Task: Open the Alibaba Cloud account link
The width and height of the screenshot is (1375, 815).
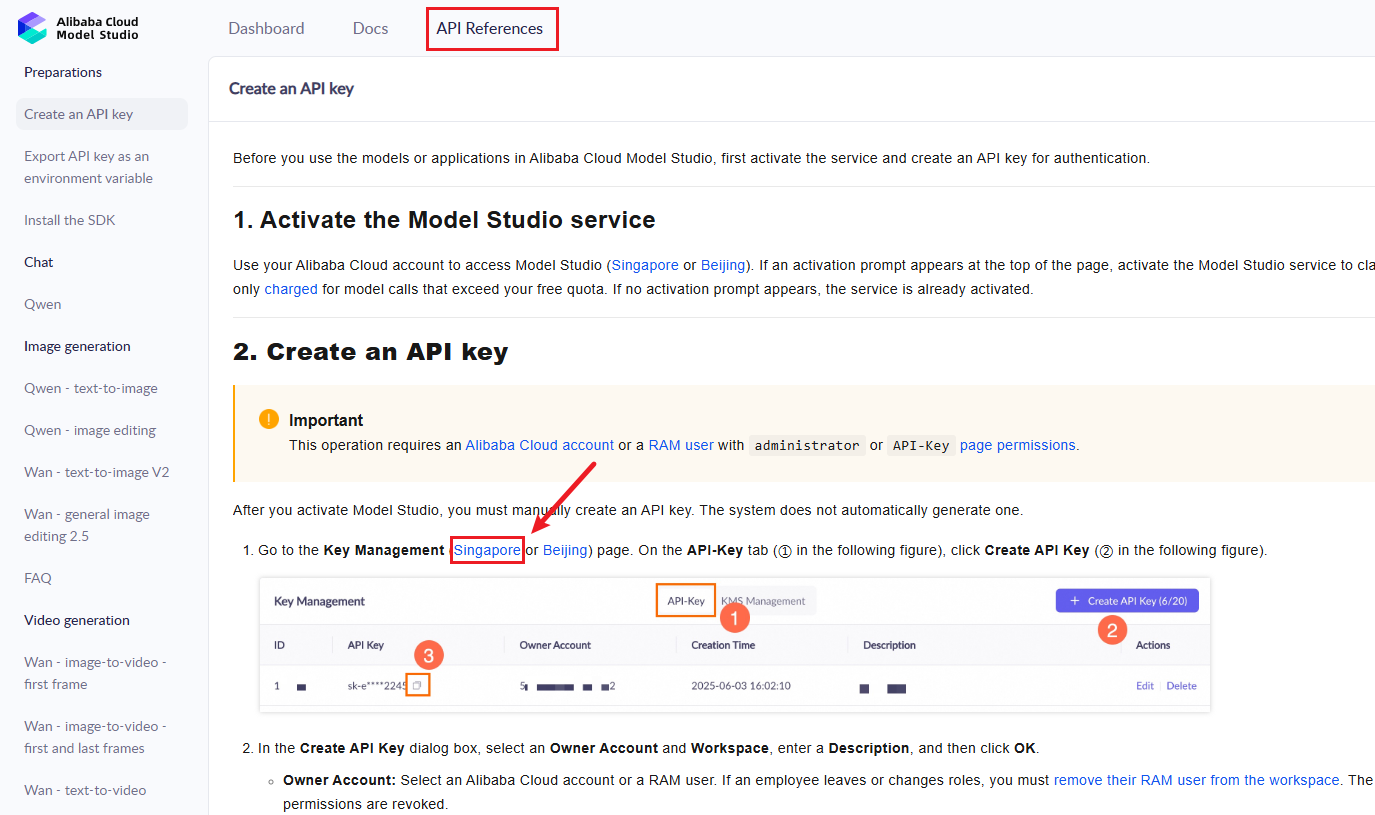Action: 540,445
